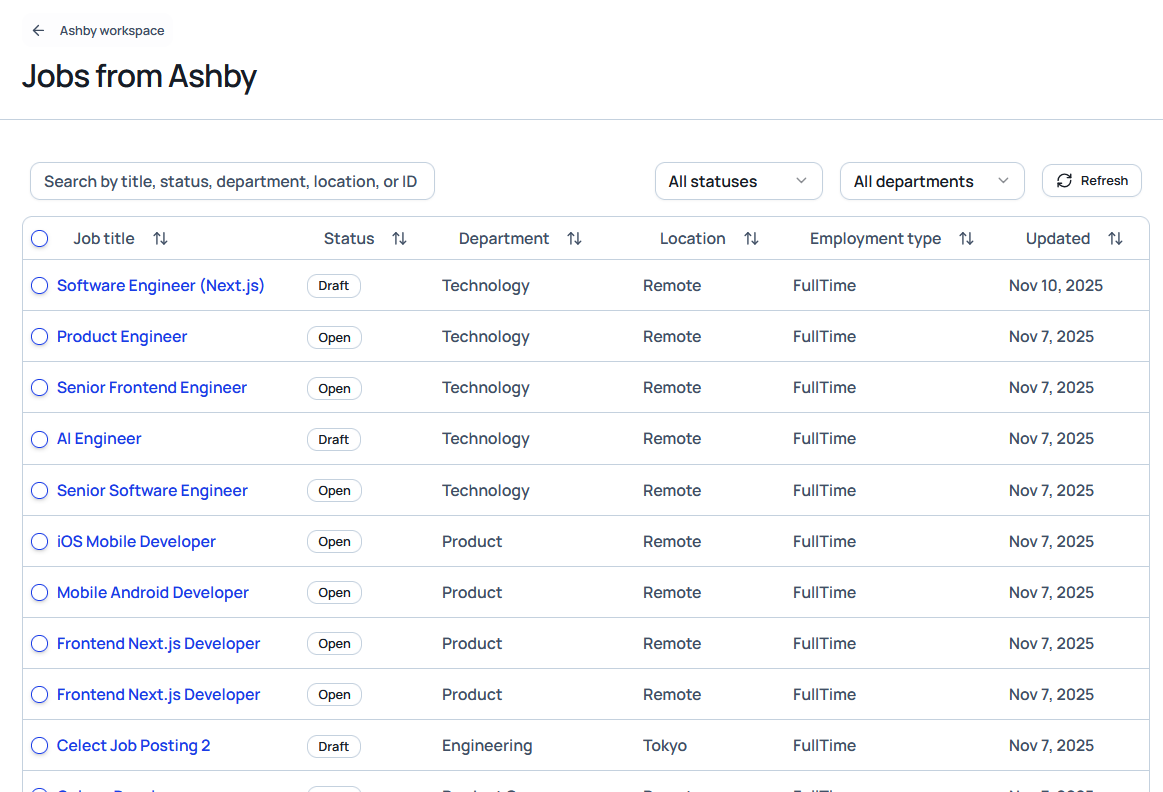
Task: Click the Draft status badge for AI Engineer
Action: click(x=333, y=440)
